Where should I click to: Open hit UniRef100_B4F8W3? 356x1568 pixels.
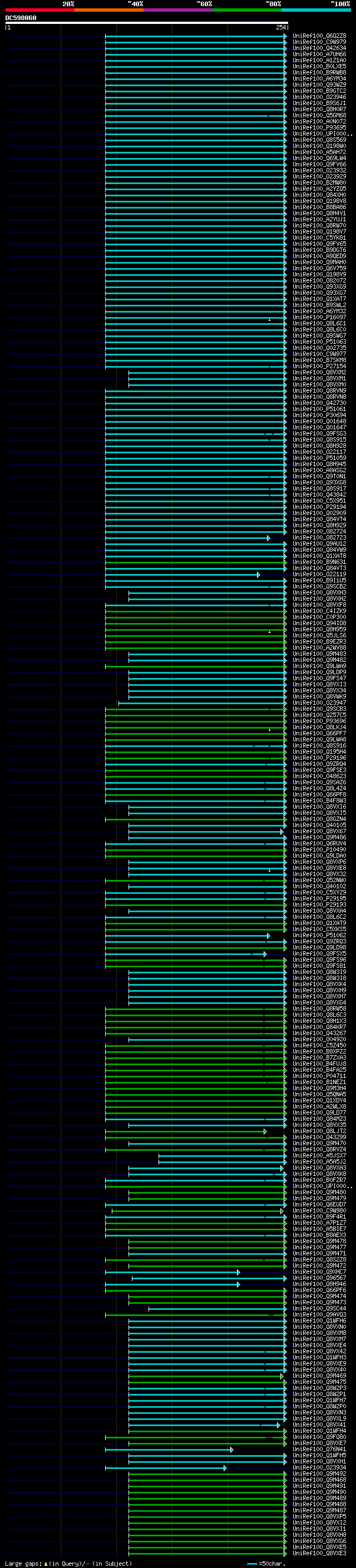coord(319,800)
